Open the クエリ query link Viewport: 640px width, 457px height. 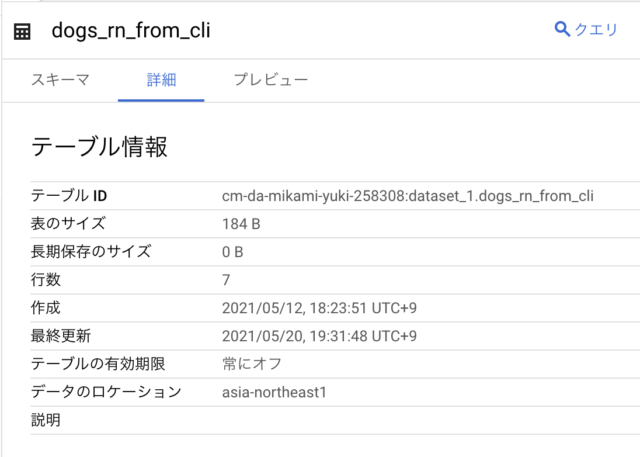coord(586,29)
